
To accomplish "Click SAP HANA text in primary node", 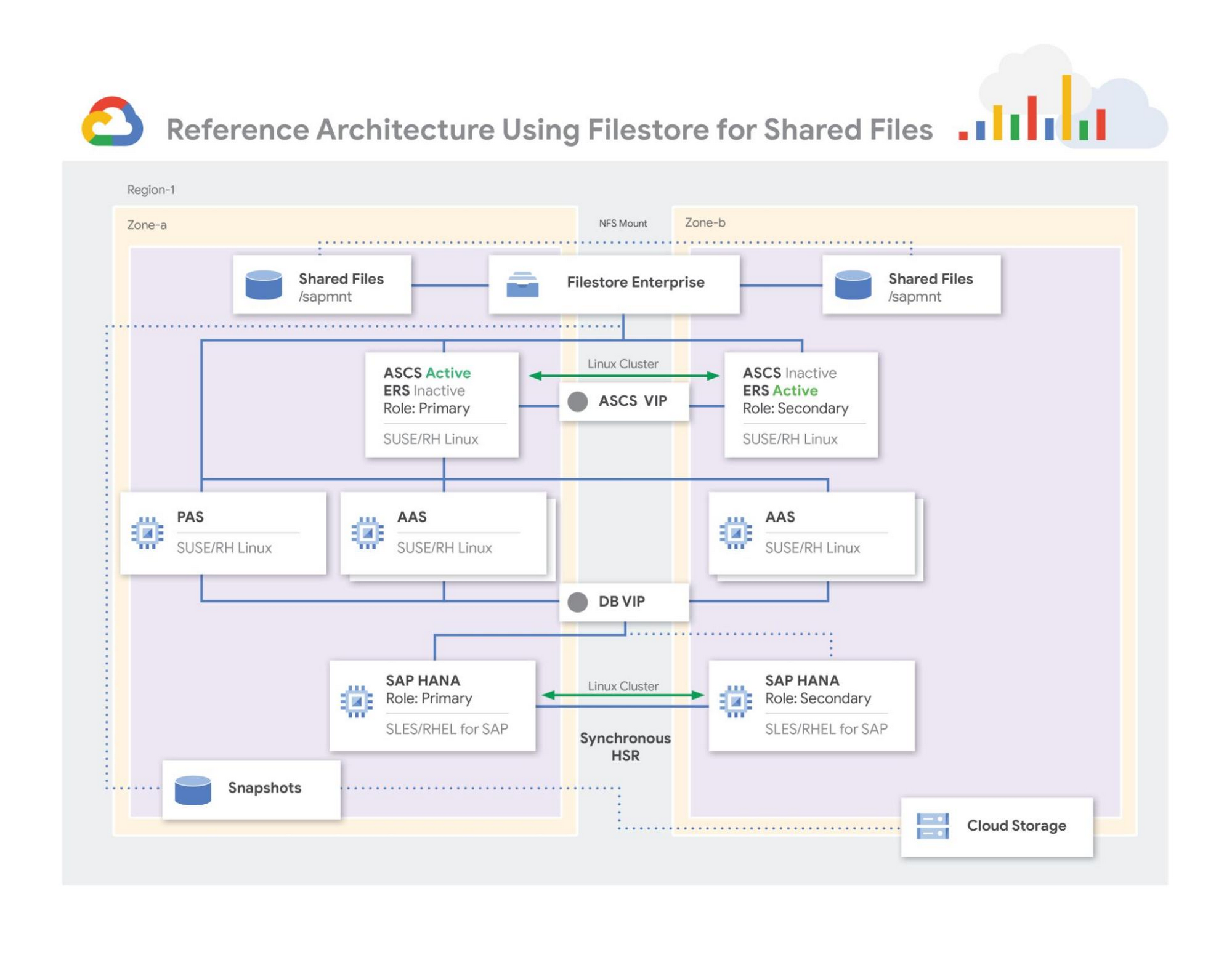I will 423,681.
